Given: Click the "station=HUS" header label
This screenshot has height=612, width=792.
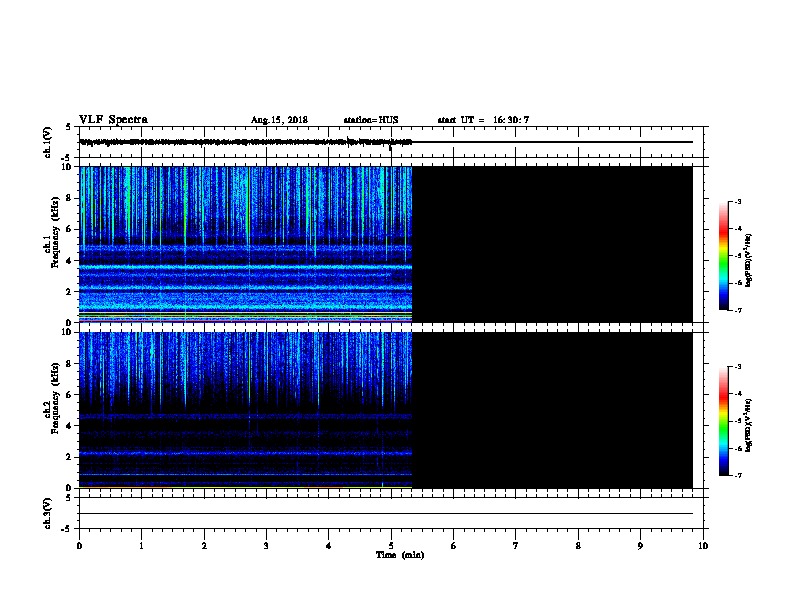Looking at the screenshot, I should pyautogui.click(x=371, y=120).
